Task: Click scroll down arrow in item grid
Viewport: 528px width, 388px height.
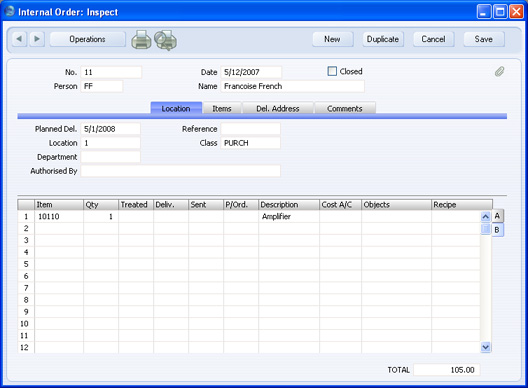Action: [485, 347]
